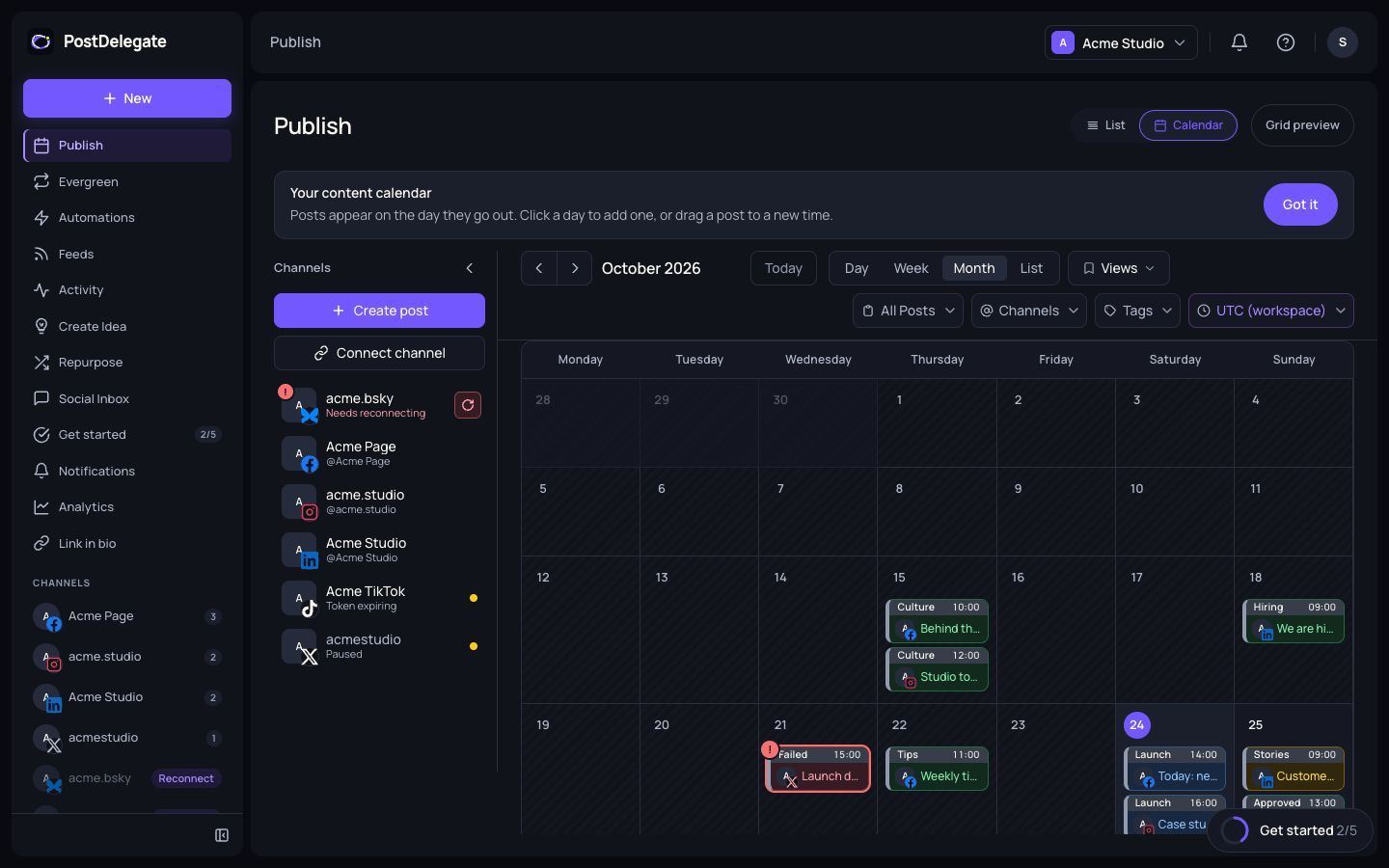Click the acme.bsky error badge in Channels
This screenshot has height=868, width=1389.
pyautogui.click(x=286, y=392)
